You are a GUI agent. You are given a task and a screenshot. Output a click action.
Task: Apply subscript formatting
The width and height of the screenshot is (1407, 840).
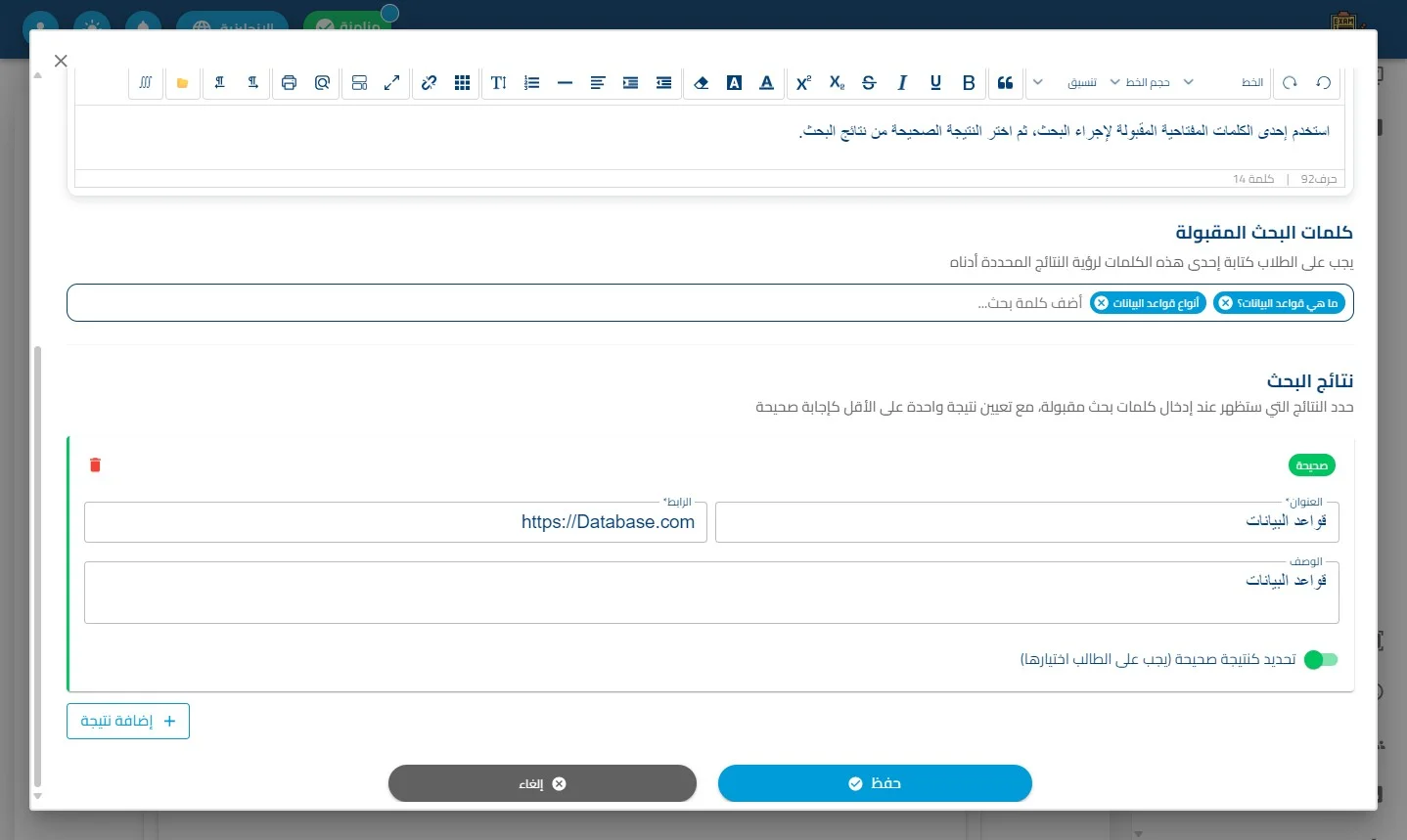click(837, 83)
